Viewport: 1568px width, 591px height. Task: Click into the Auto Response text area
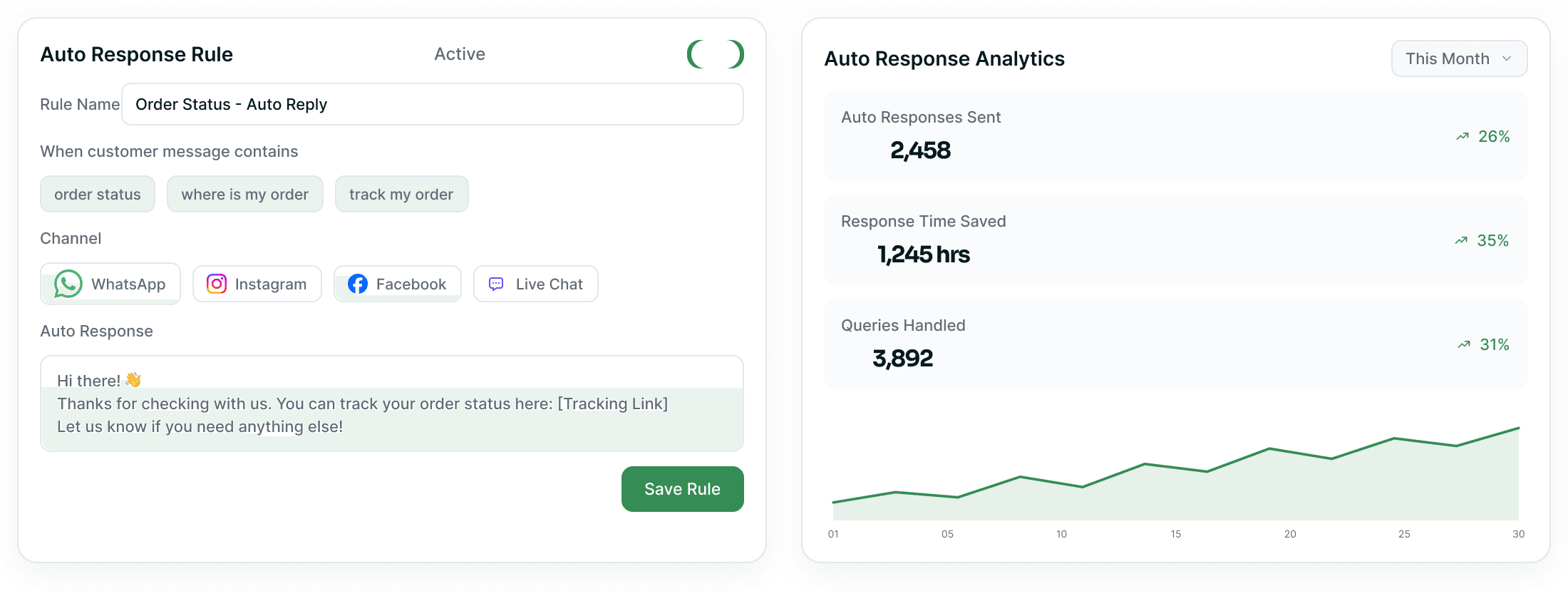392,404
